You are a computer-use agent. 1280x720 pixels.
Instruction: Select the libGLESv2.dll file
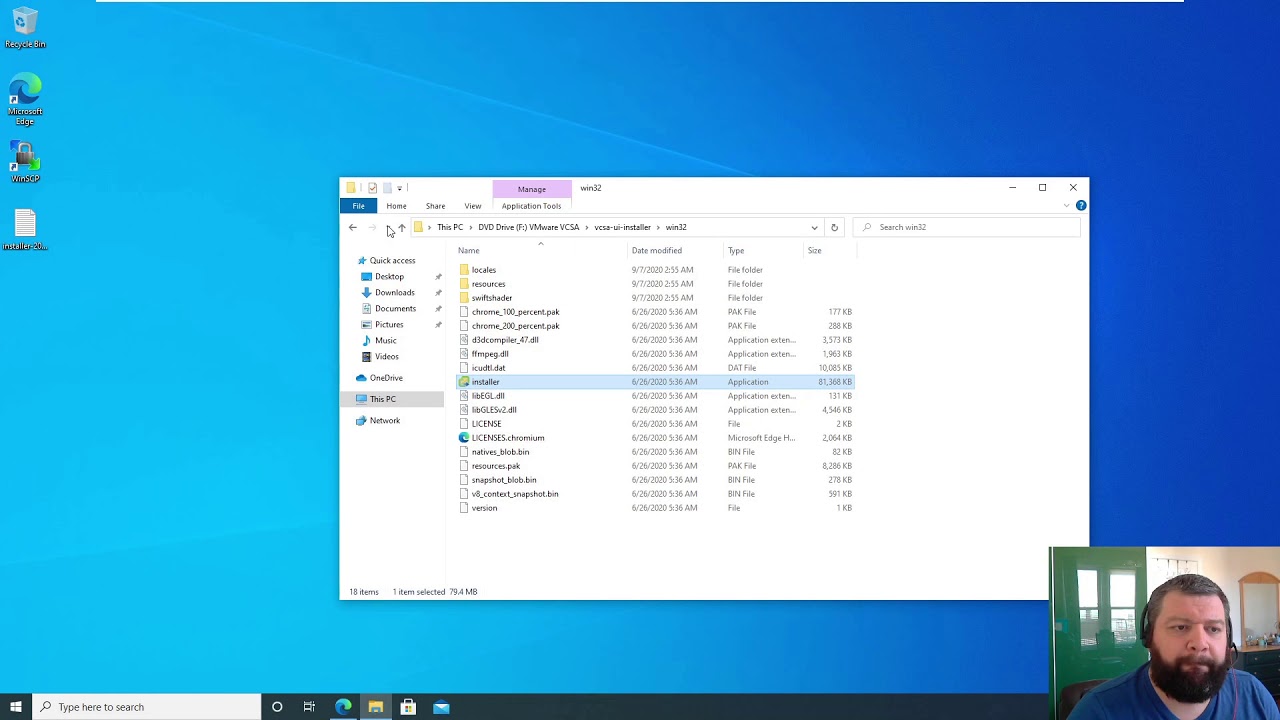(x=656, y=410)
